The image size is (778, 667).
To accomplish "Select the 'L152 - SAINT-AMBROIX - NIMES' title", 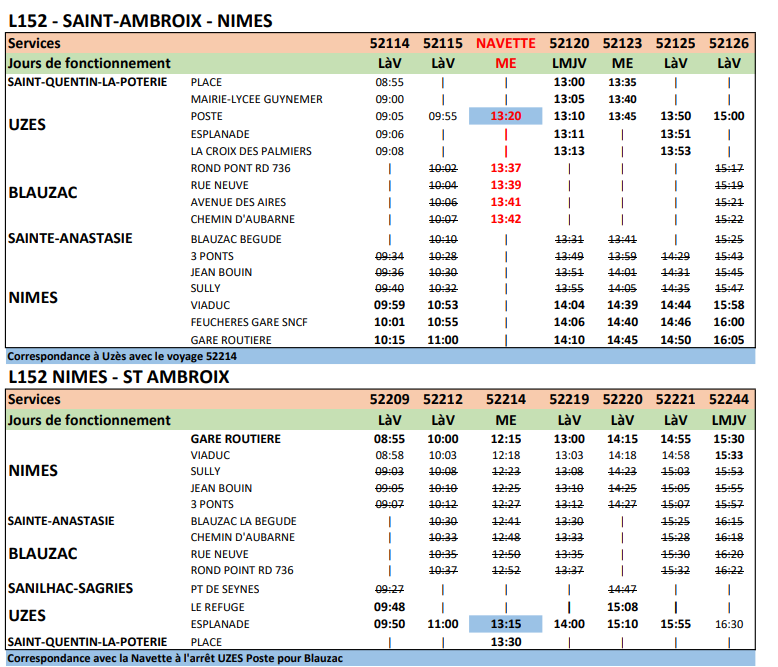I will point(140,21).
